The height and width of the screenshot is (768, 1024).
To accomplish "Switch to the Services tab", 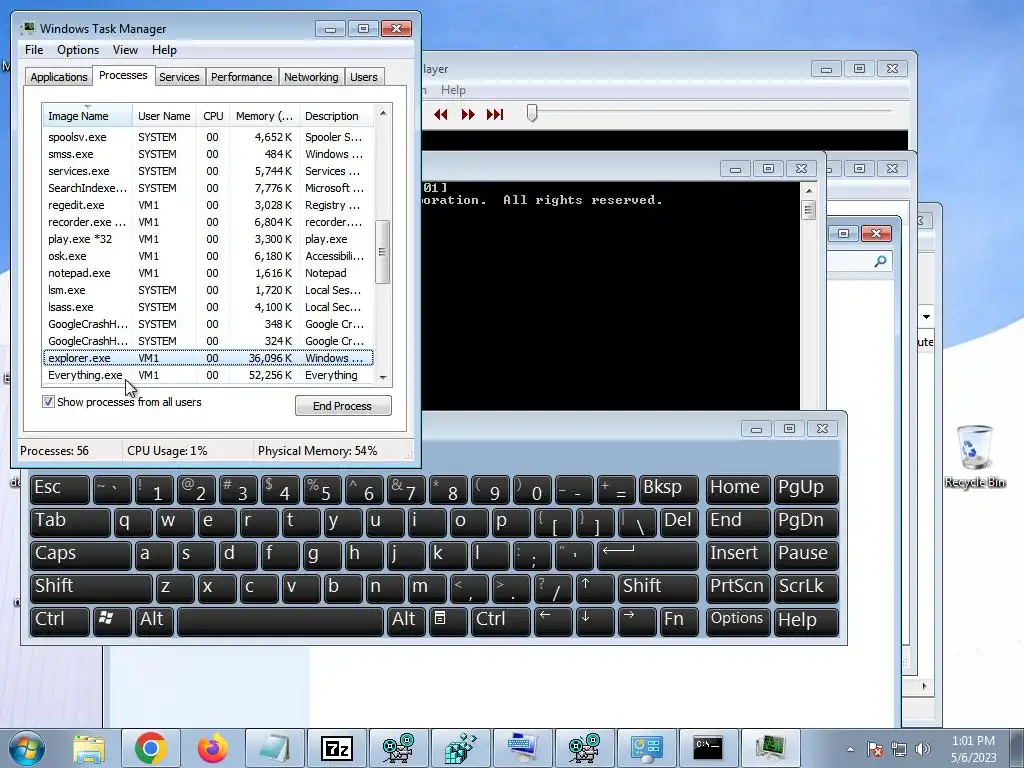I will click(179, 77).
